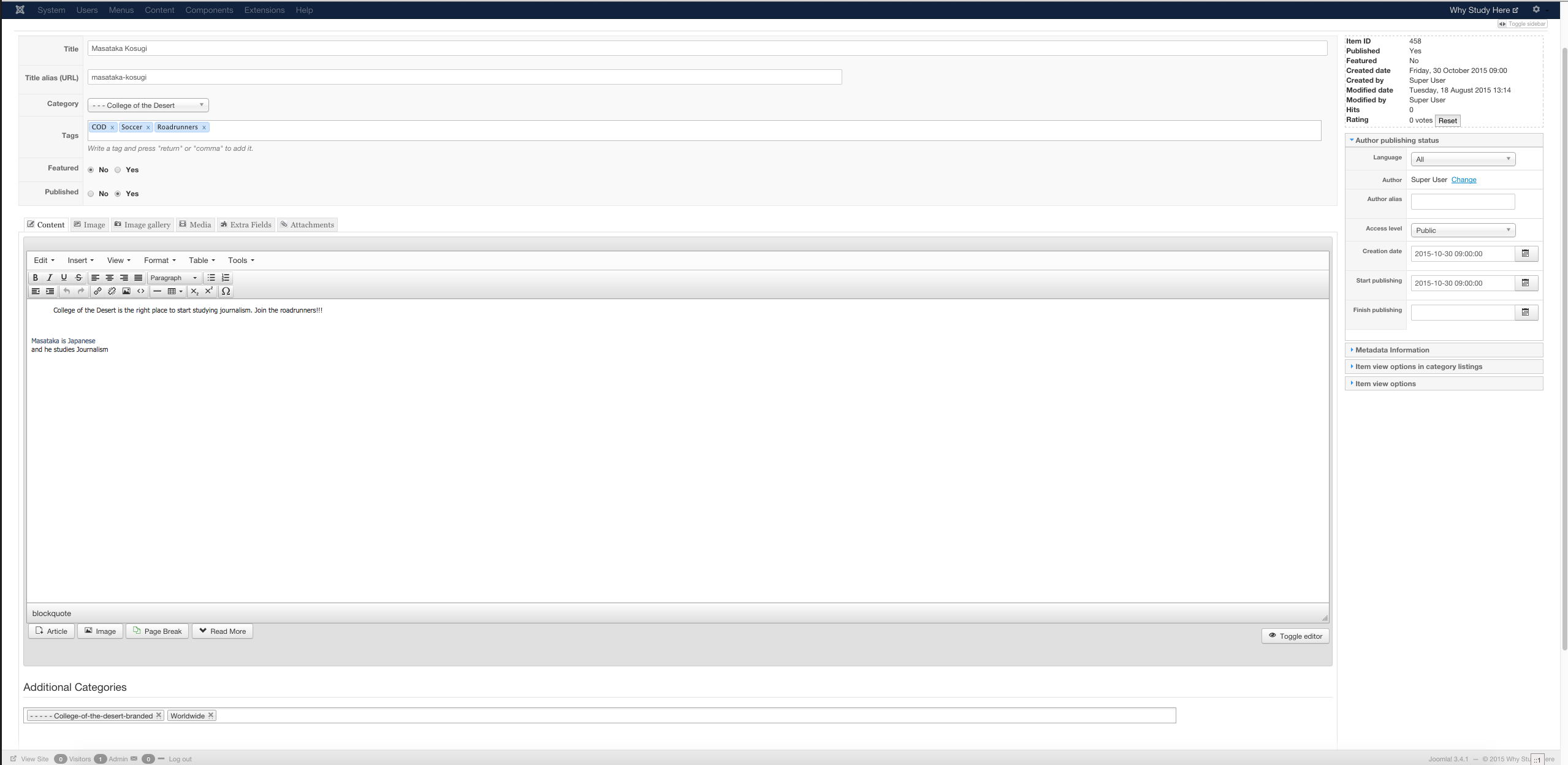Click the Insert image icon in toolbar
This screenshot has height=765, width=1568.
tap(125, 291)
